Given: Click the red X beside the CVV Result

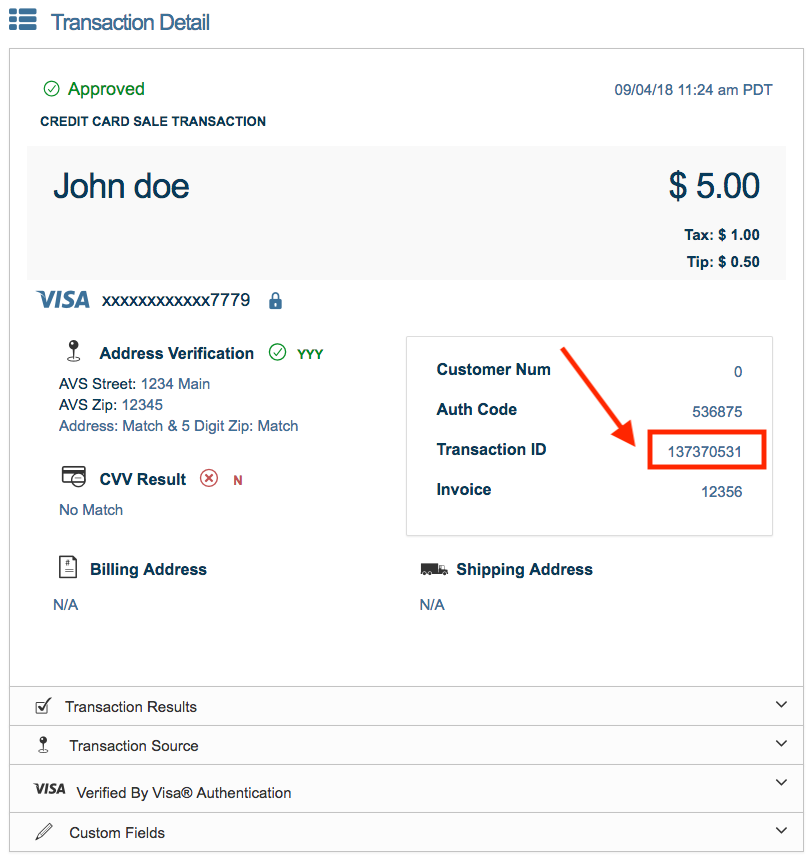Looking at the screenshot, I should coord(209,479).
